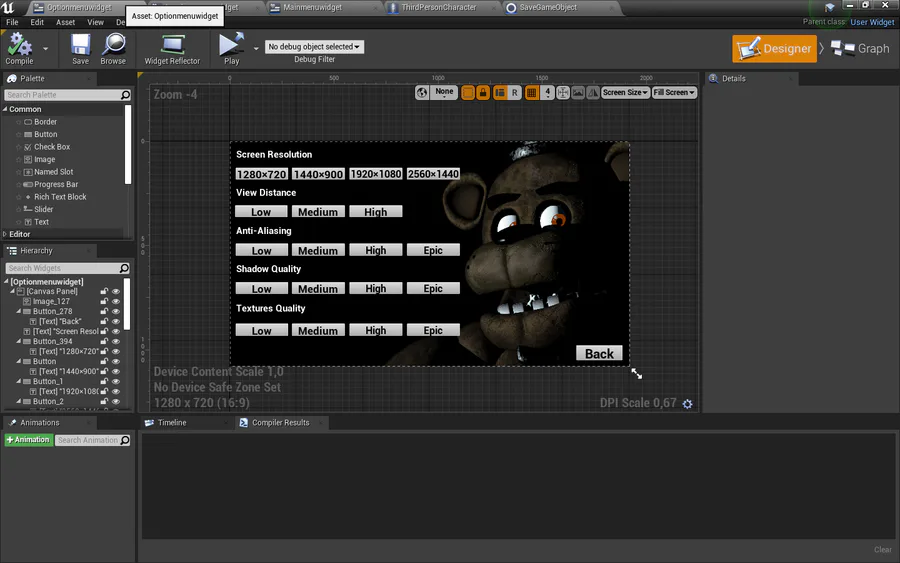Toggle layout transform mode button
This screenshot has height=563, width=900.
[500, 92]
